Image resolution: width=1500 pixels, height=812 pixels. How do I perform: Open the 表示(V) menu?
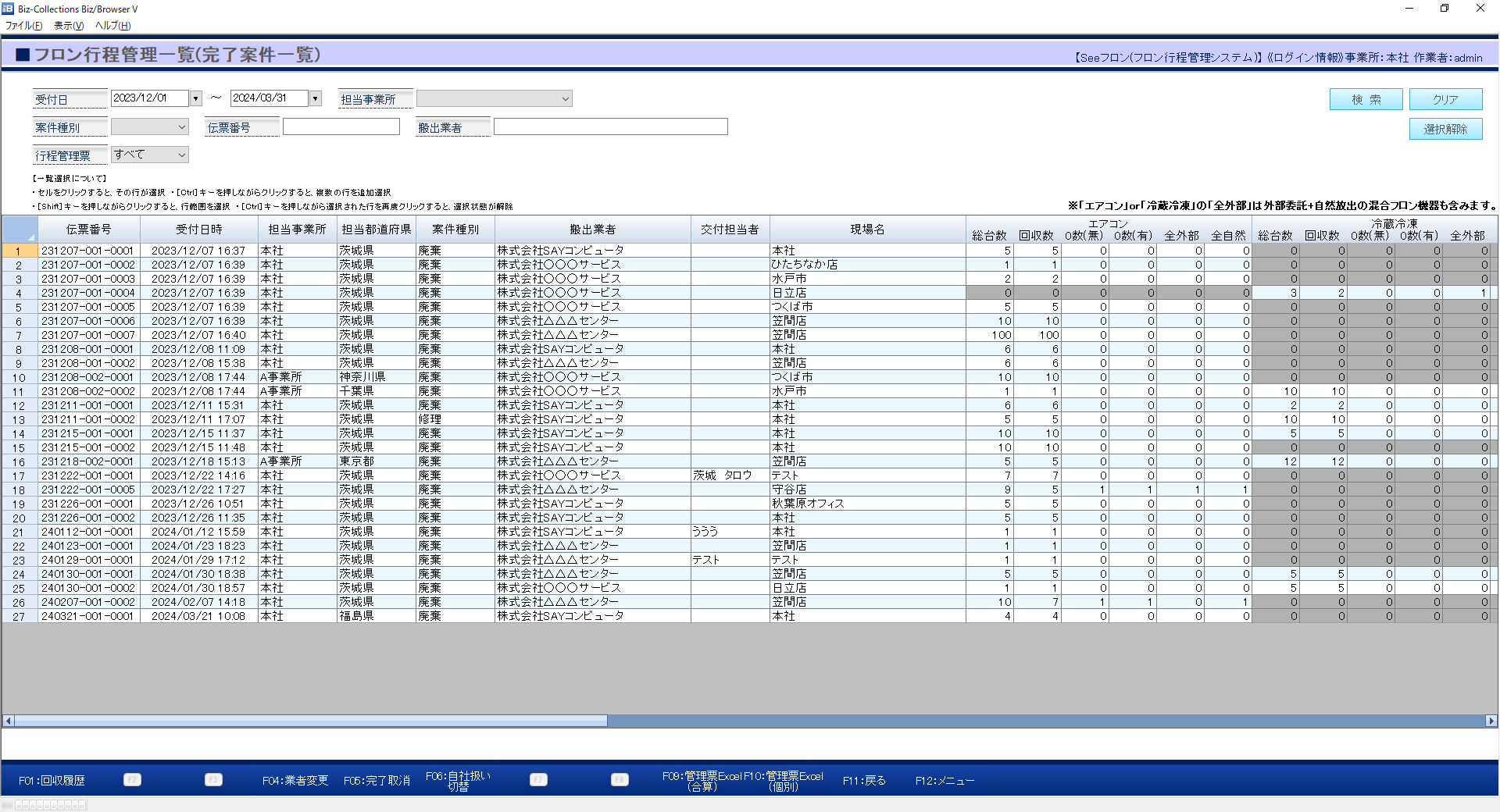click(69, 26)
